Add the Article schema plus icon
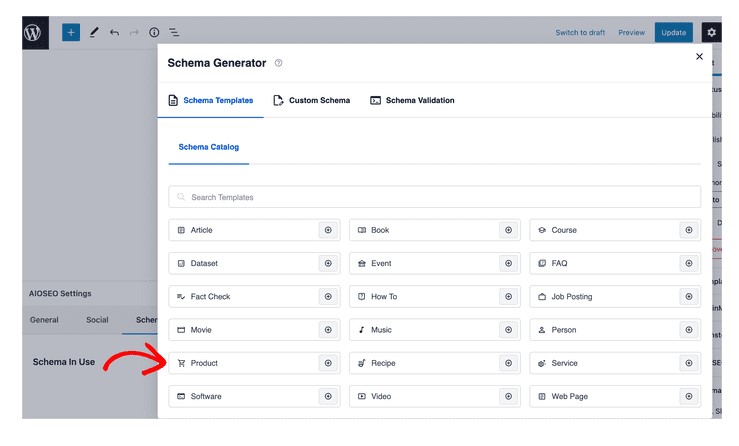Image resolution: width=739 pixels, height=446 pixels. click(x=328, y=230)
